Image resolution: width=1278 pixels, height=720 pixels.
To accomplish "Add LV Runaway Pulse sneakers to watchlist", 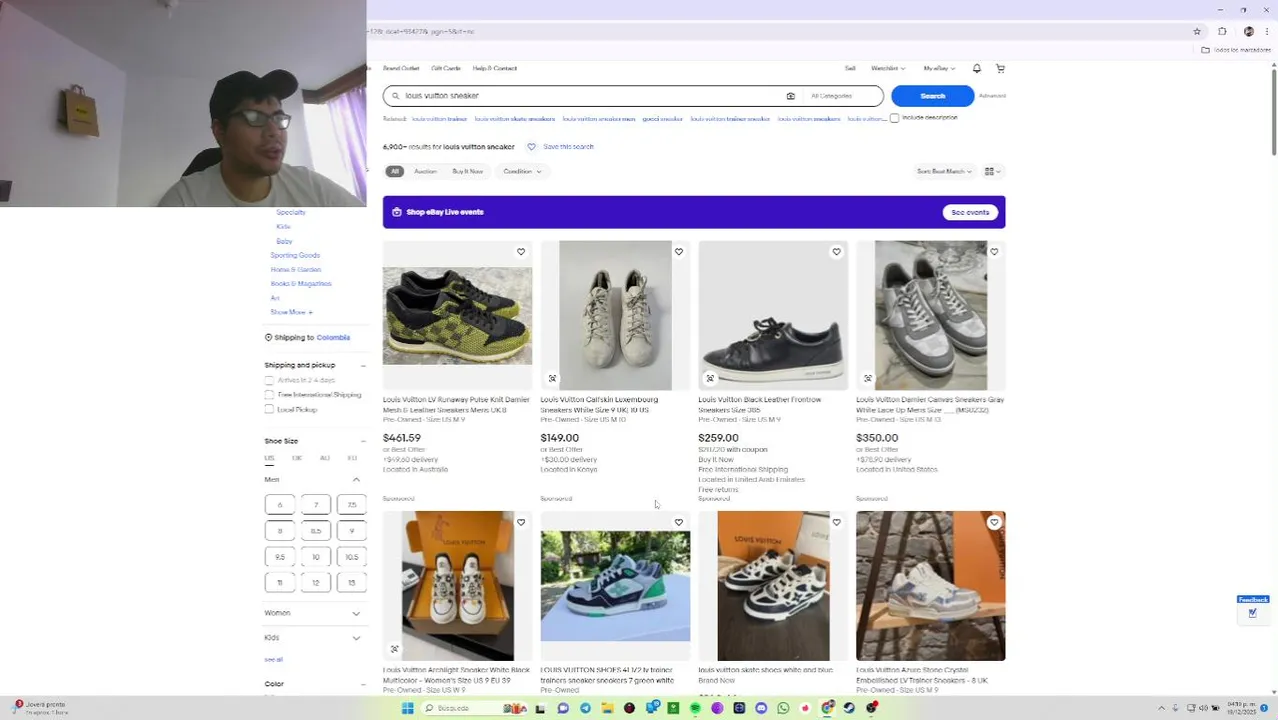I will [x=520, y=252].
